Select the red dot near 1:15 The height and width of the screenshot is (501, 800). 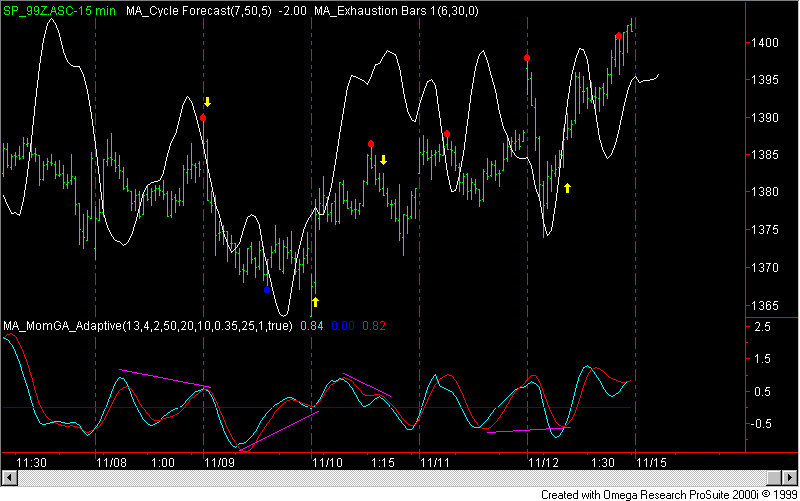[371, 144]
